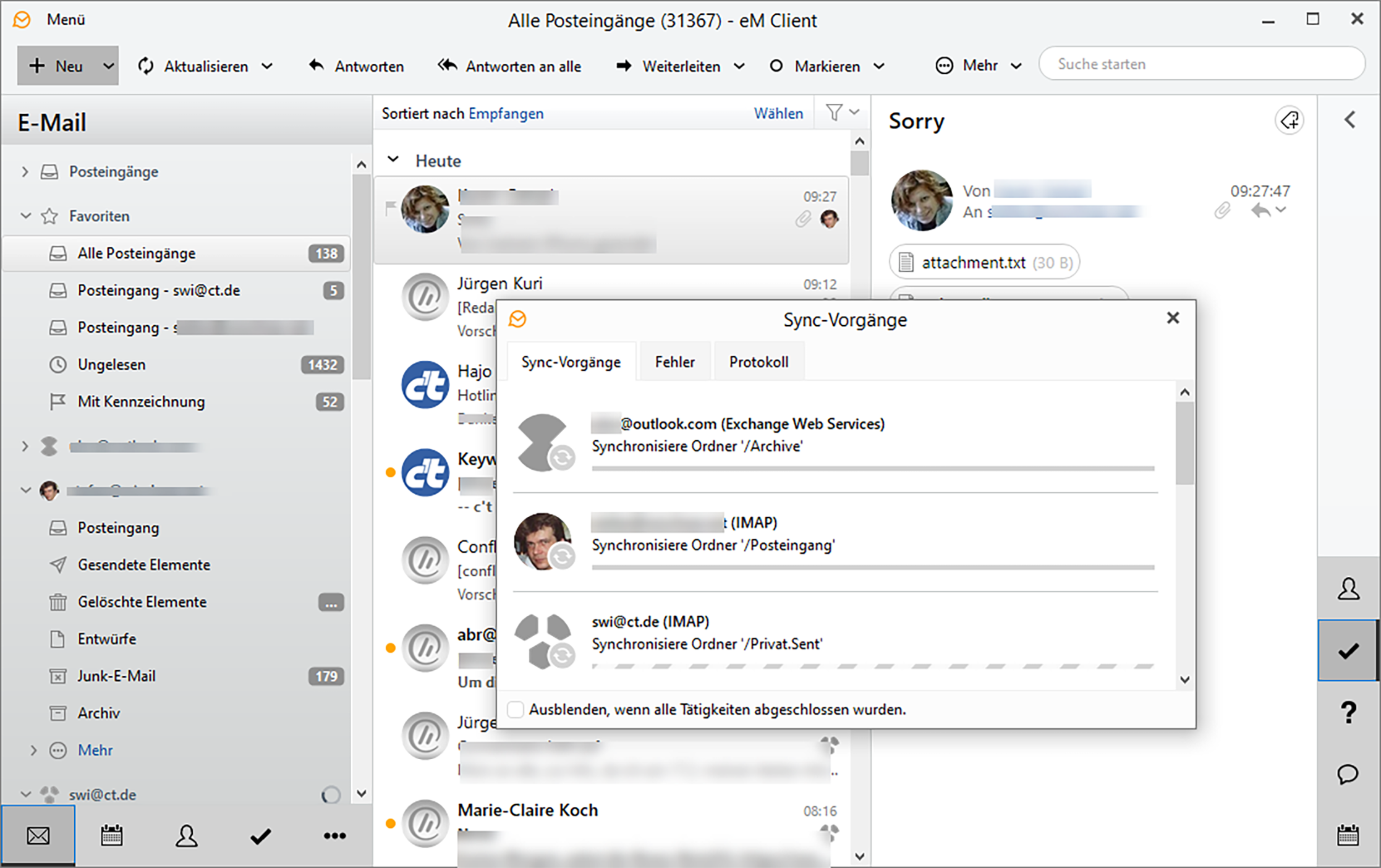This screenshot has height=868, width=1381.
Task: Click the add tag icon beside Sorry
Action: [x=1290, y=121]
